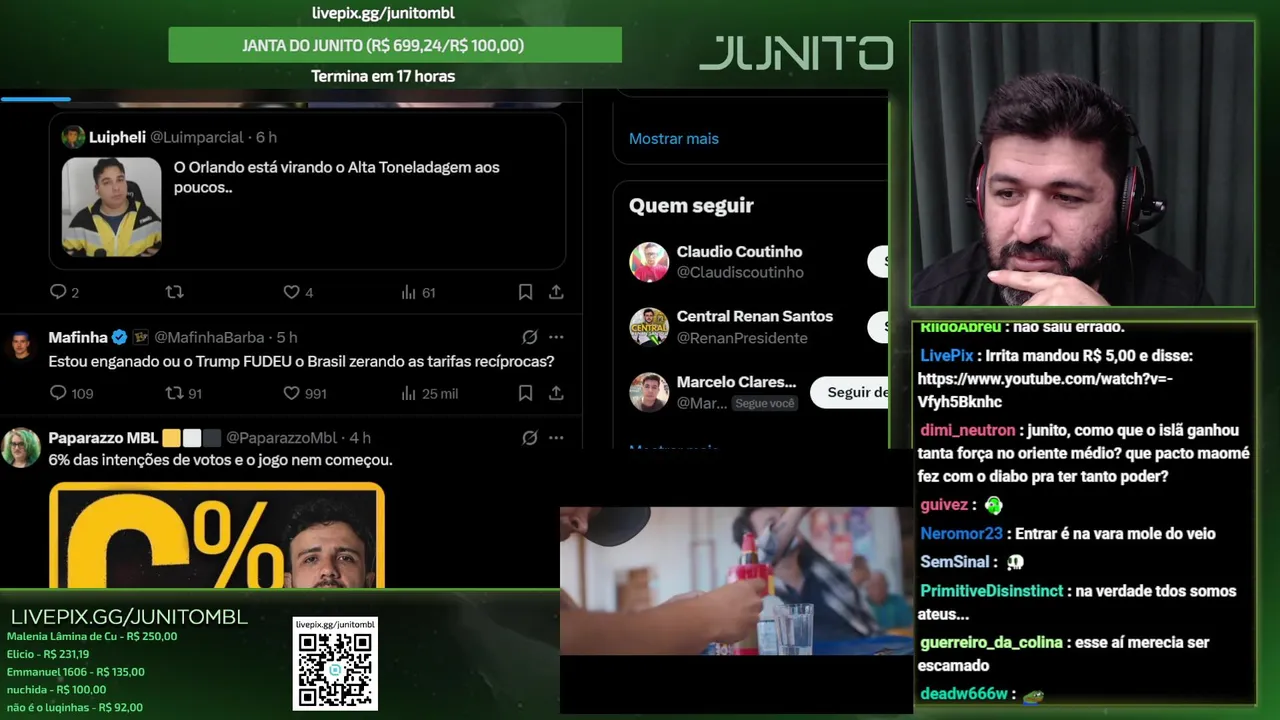Bookmark Mafinha's tweet about Trump tariffs
The height and width of the screenshot is (720, 1280).
[x=525, y=393]
